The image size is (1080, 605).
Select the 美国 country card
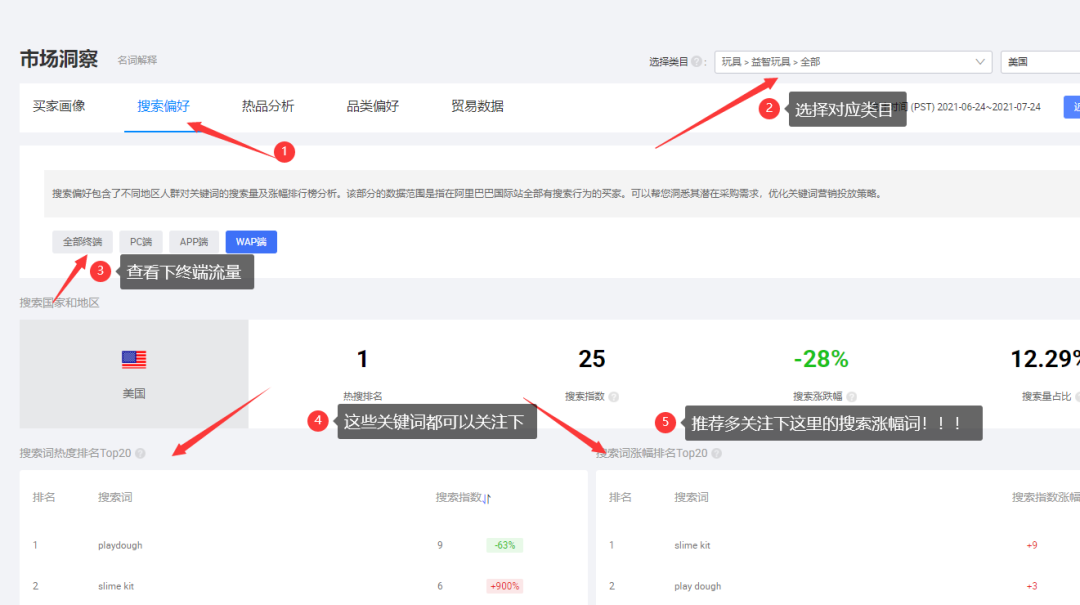(x=134, y=373)
